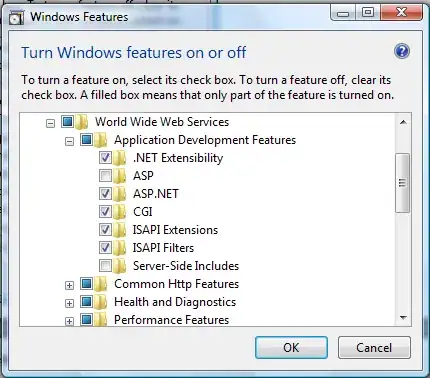Click the ISAPI Filters folder icon

click(x=119, y=248)
